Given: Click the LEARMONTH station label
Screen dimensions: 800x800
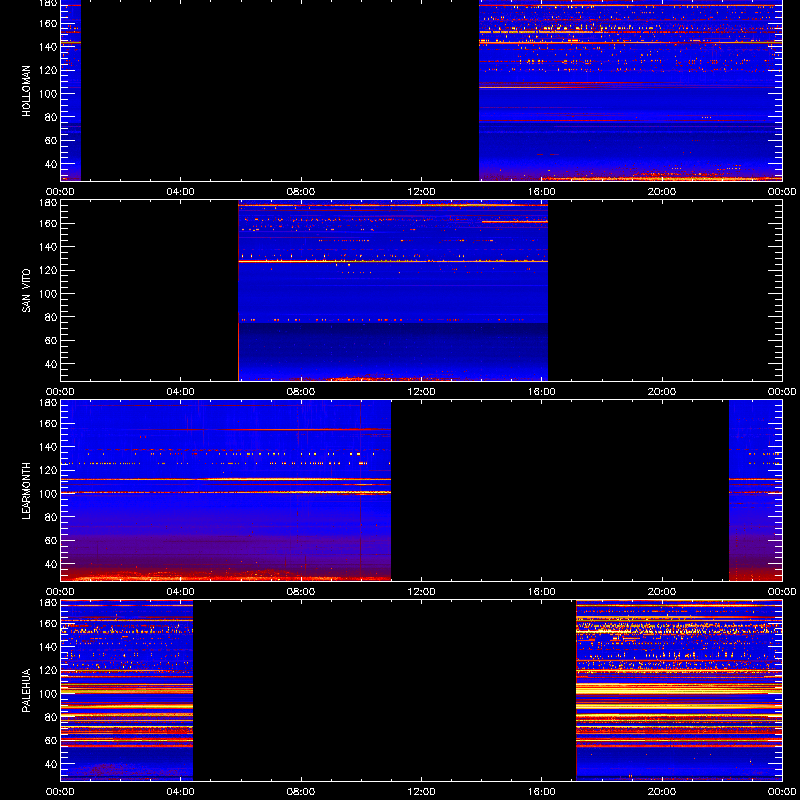Looking at the screenshot, I should click(26, 491).
